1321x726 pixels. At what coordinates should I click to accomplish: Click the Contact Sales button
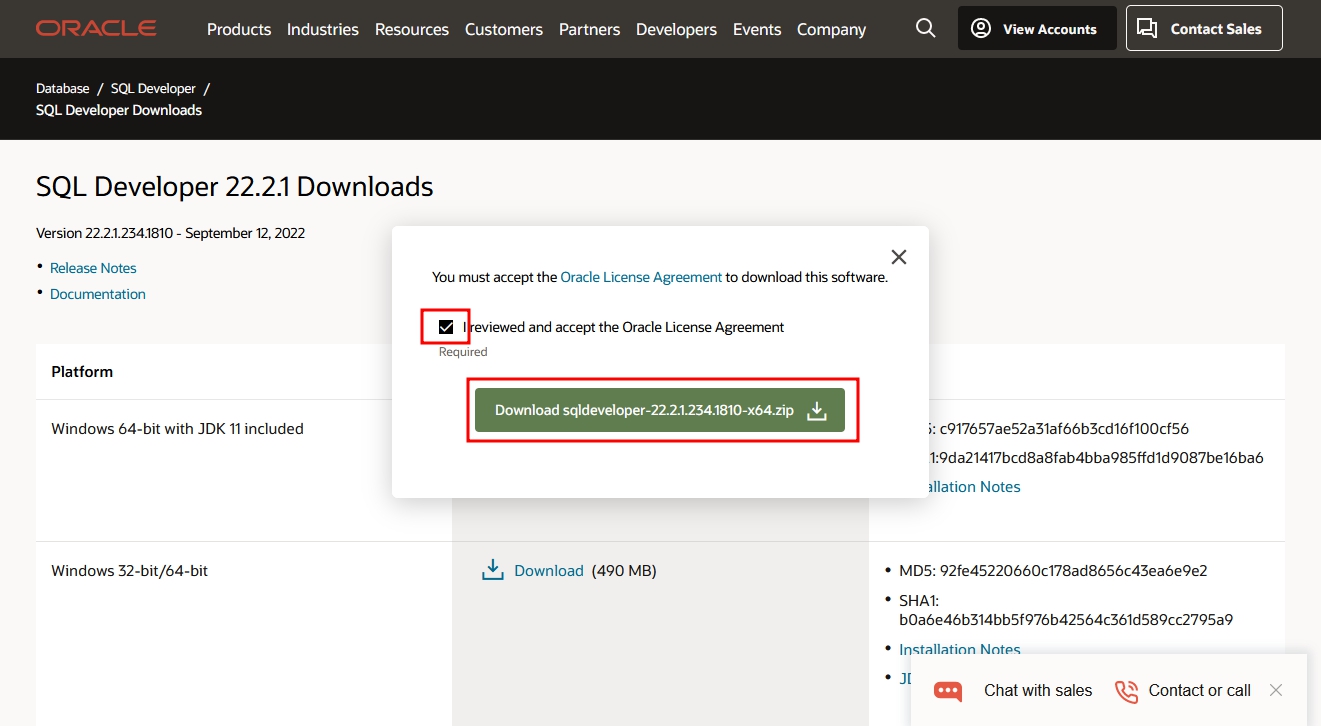(x=1204, y=29)
